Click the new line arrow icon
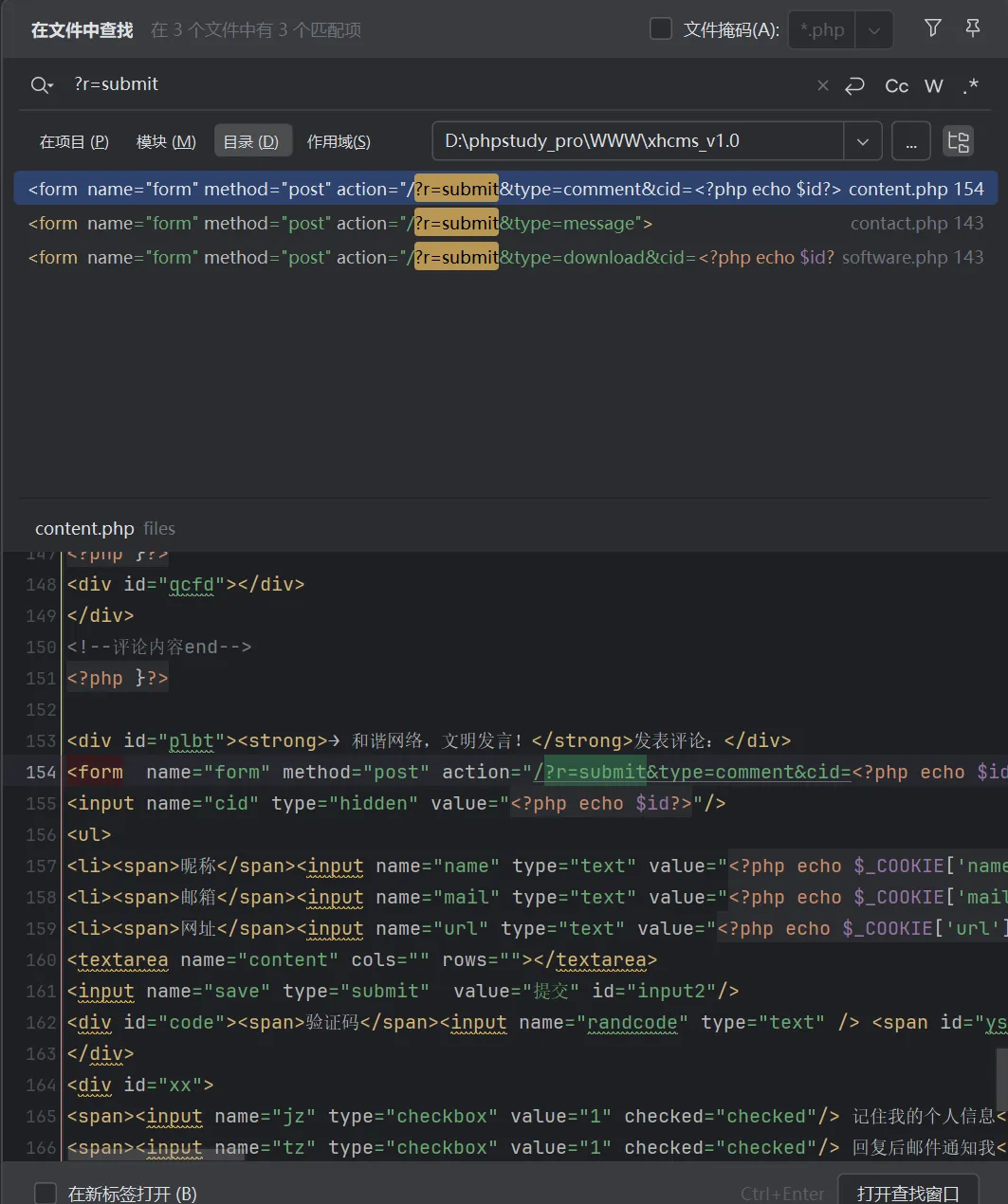Image resolution: width=1008 pixels, height=1204 pixels. pos(854,85)
